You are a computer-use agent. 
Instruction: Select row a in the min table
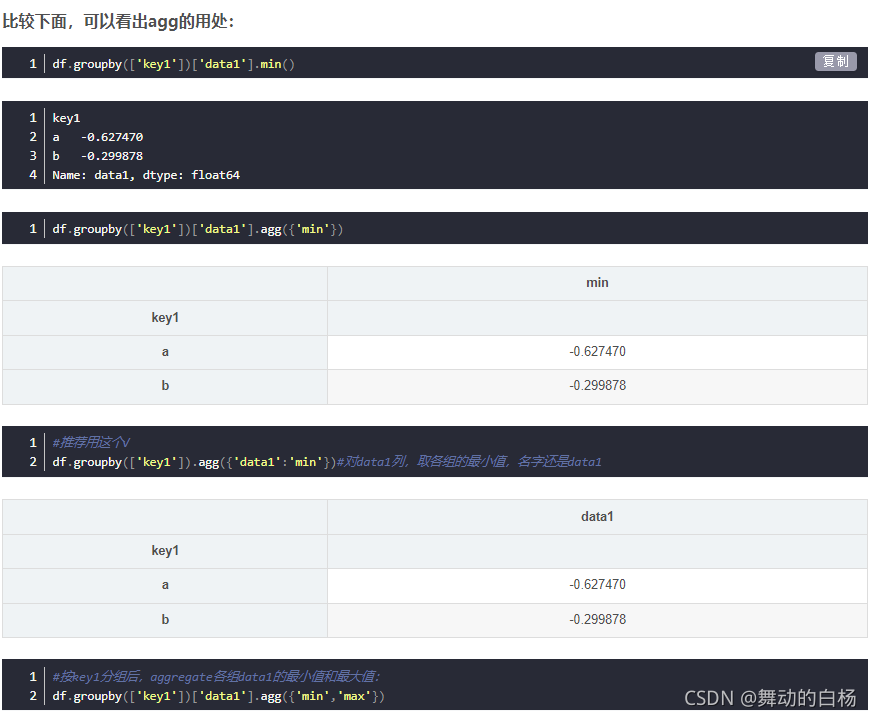pos(165,351)
